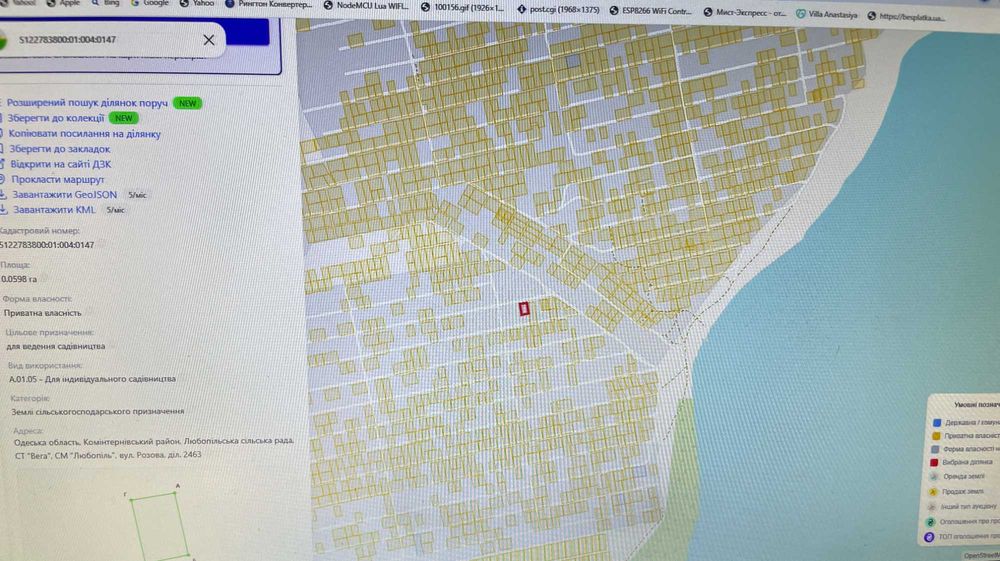Open the 'NodeMCU Lua WIFI' bookmark

(x=366, y=5)
